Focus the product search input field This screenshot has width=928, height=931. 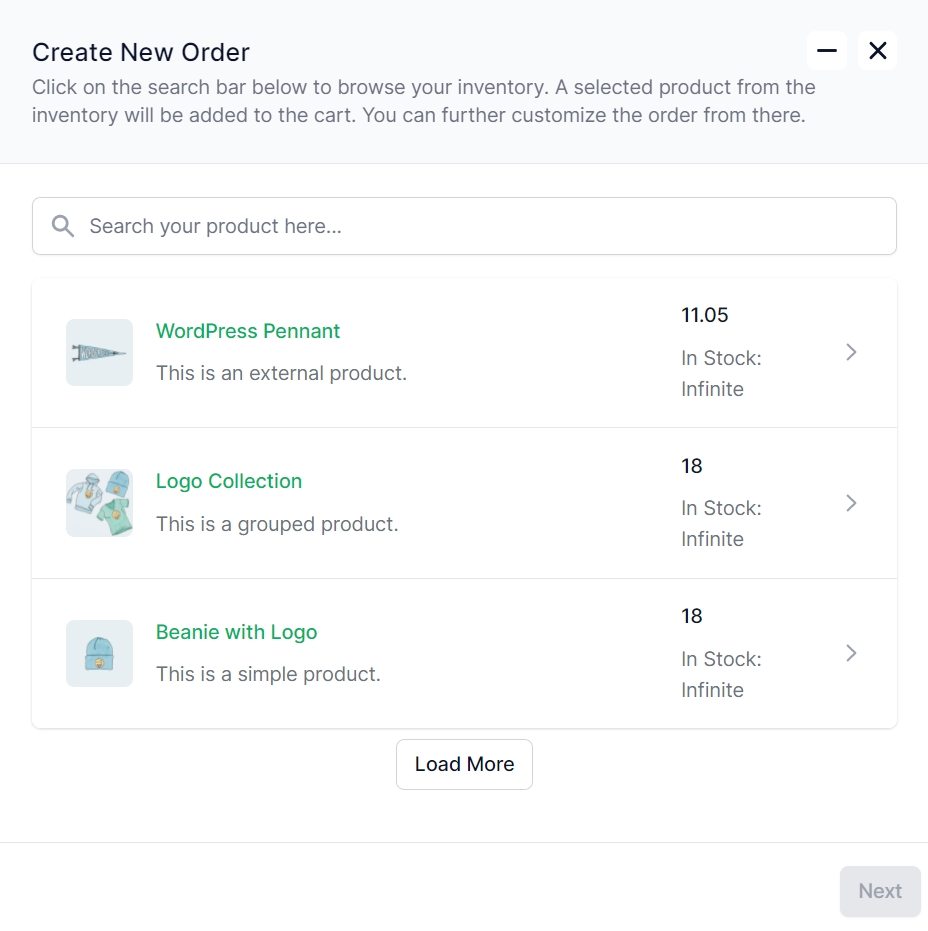point(464,226)
